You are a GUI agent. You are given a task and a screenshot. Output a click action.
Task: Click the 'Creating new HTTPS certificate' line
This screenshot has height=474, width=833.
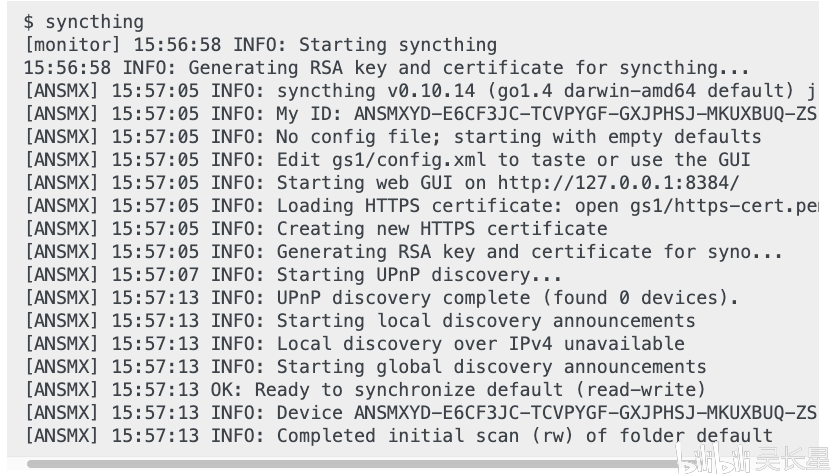[316, 229]
